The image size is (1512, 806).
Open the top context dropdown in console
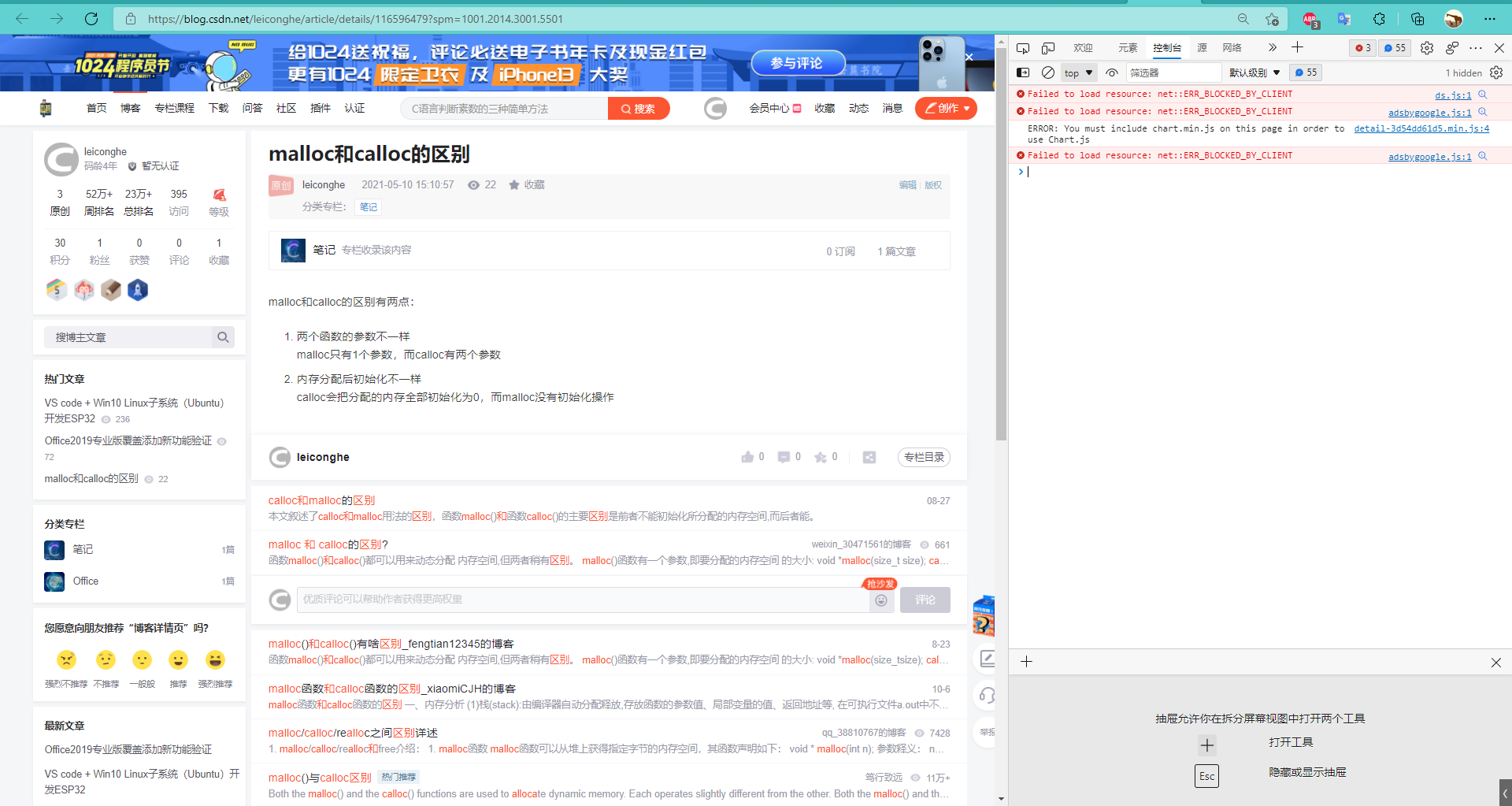coord(1078,72)
